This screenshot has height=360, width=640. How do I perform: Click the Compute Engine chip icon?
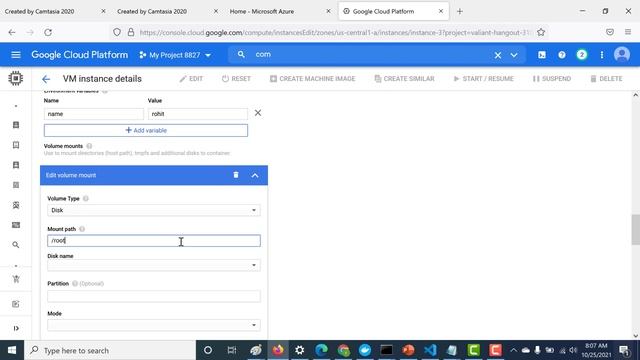(x=16, y=78)
